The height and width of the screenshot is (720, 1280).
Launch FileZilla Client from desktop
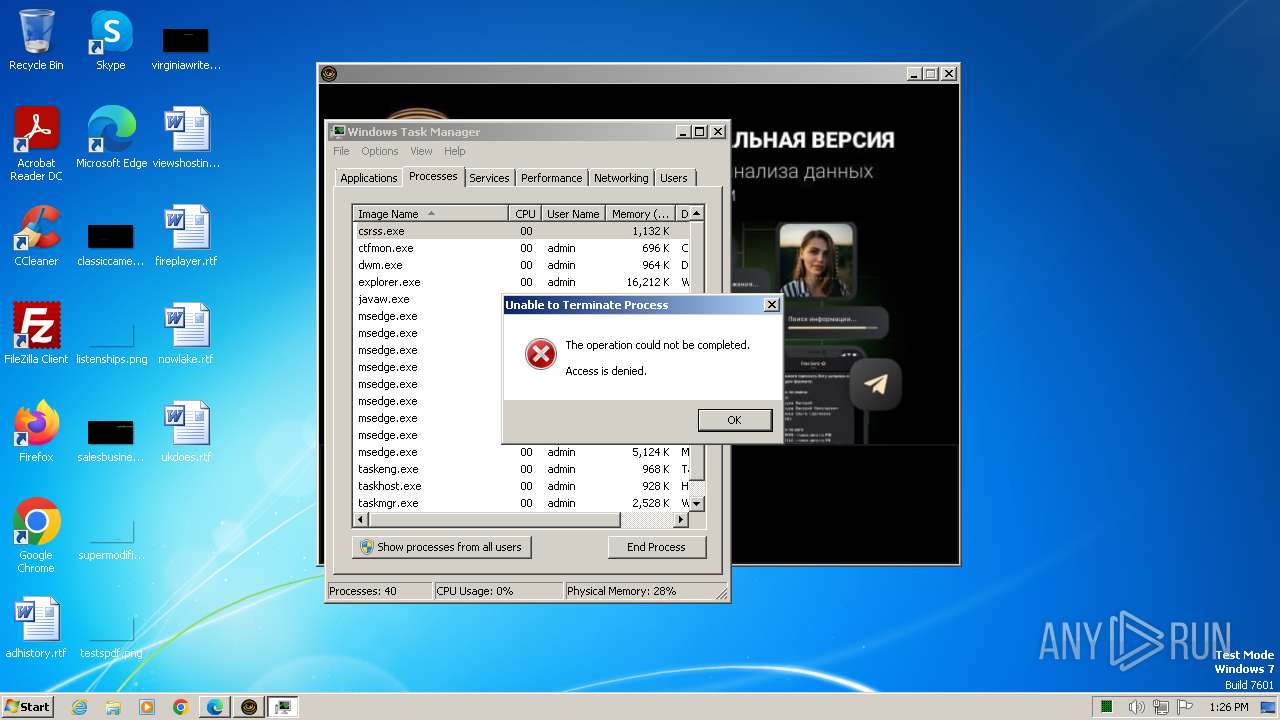tap(36, 334)
